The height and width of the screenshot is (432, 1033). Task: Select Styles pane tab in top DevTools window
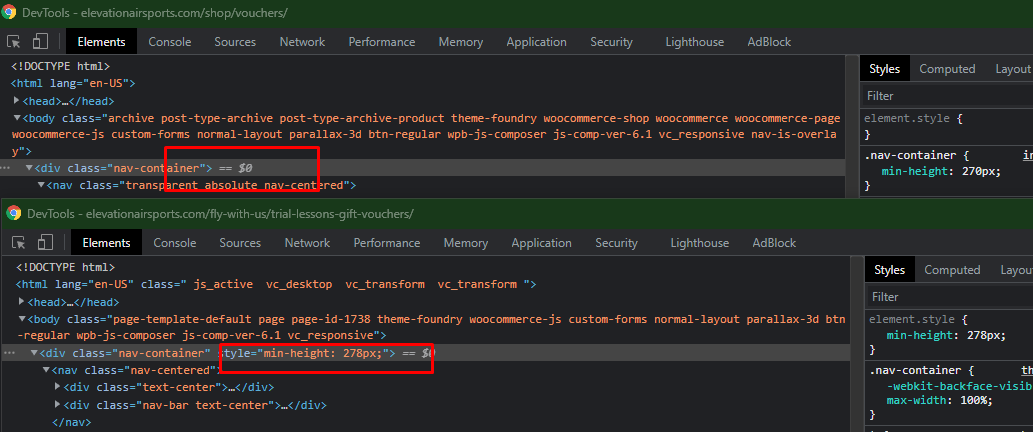click(885, 68)
